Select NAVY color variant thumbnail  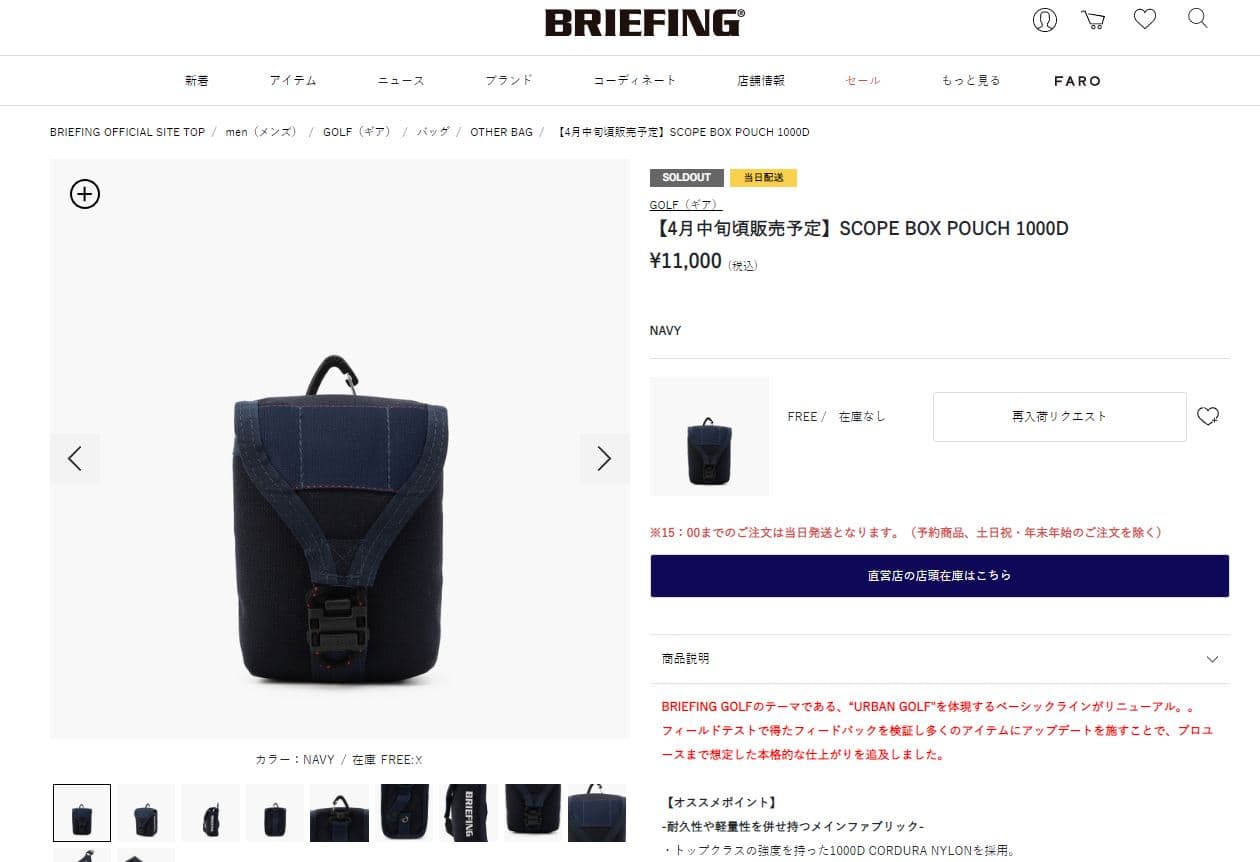pos(710,436)
